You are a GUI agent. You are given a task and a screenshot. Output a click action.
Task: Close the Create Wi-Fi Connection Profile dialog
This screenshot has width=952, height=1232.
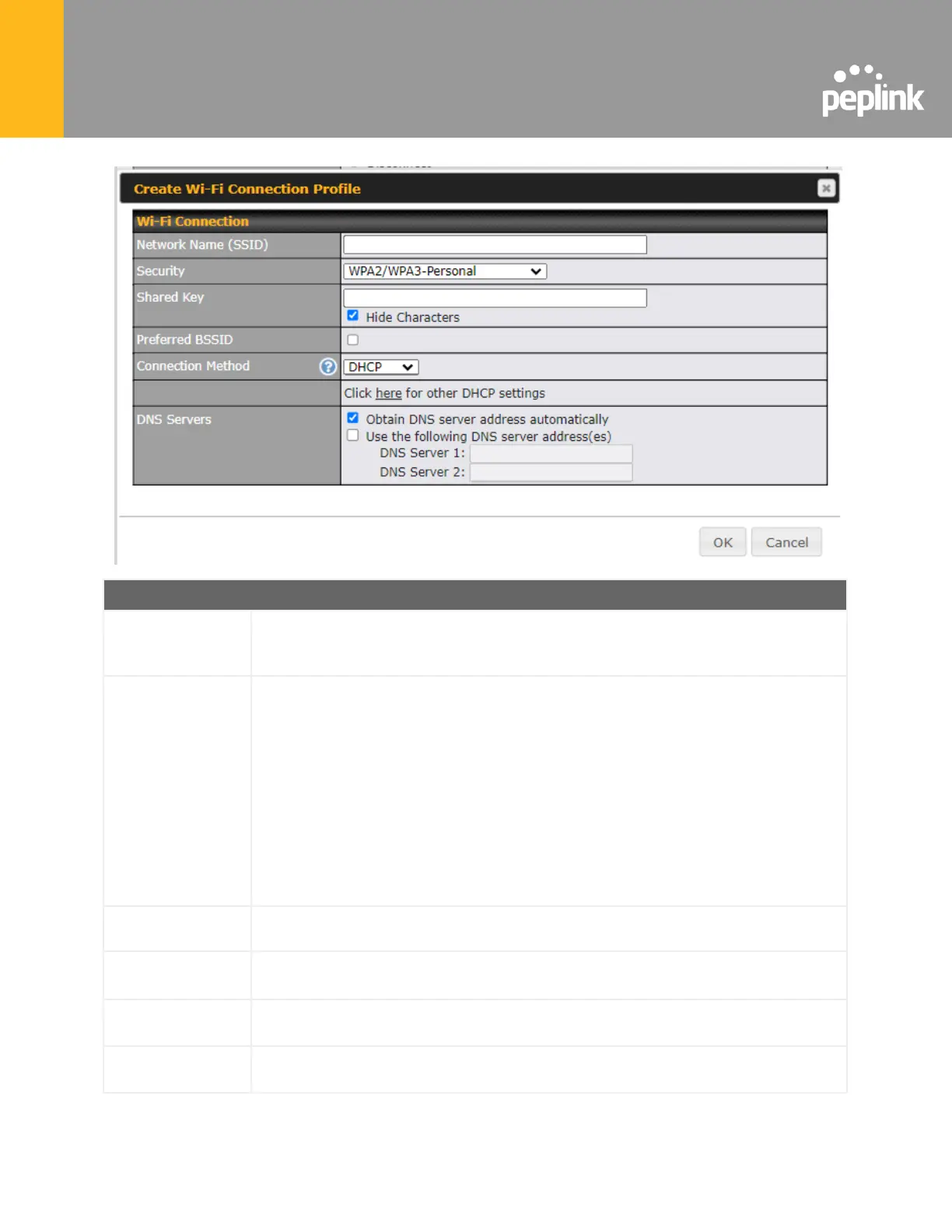pos(826,188)
